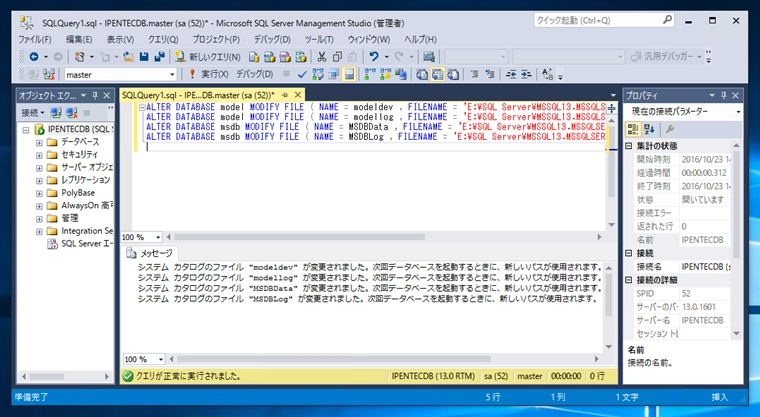Click the 実行(X) execute button
The image size is (760, 417).
coord(209,75)
